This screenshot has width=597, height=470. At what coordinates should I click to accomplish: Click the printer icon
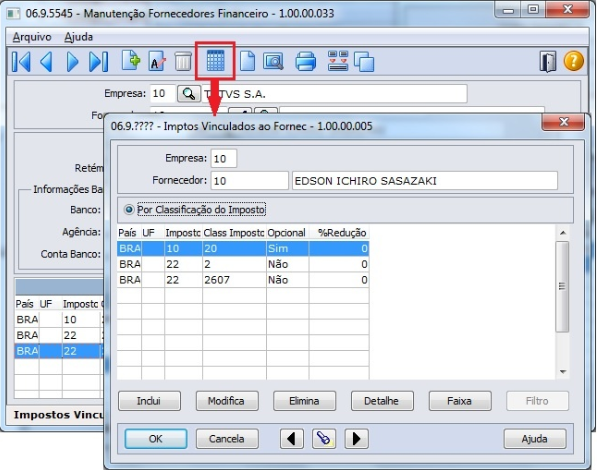pos(305,61)
